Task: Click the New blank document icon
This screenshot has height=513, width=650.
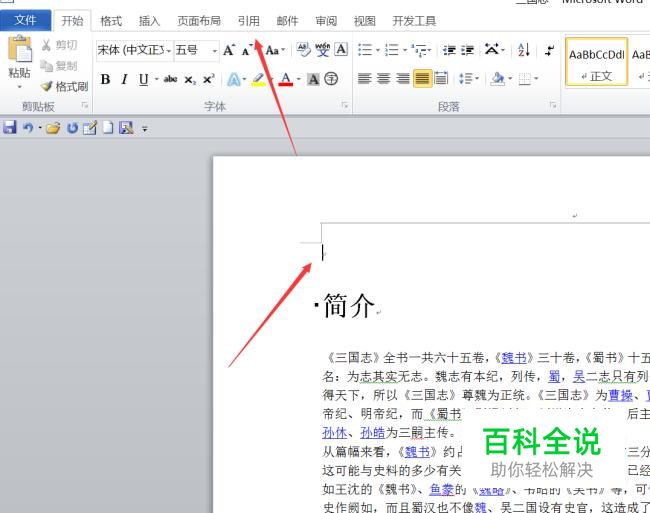Action: pyautogui.click(x=108, y=127)
